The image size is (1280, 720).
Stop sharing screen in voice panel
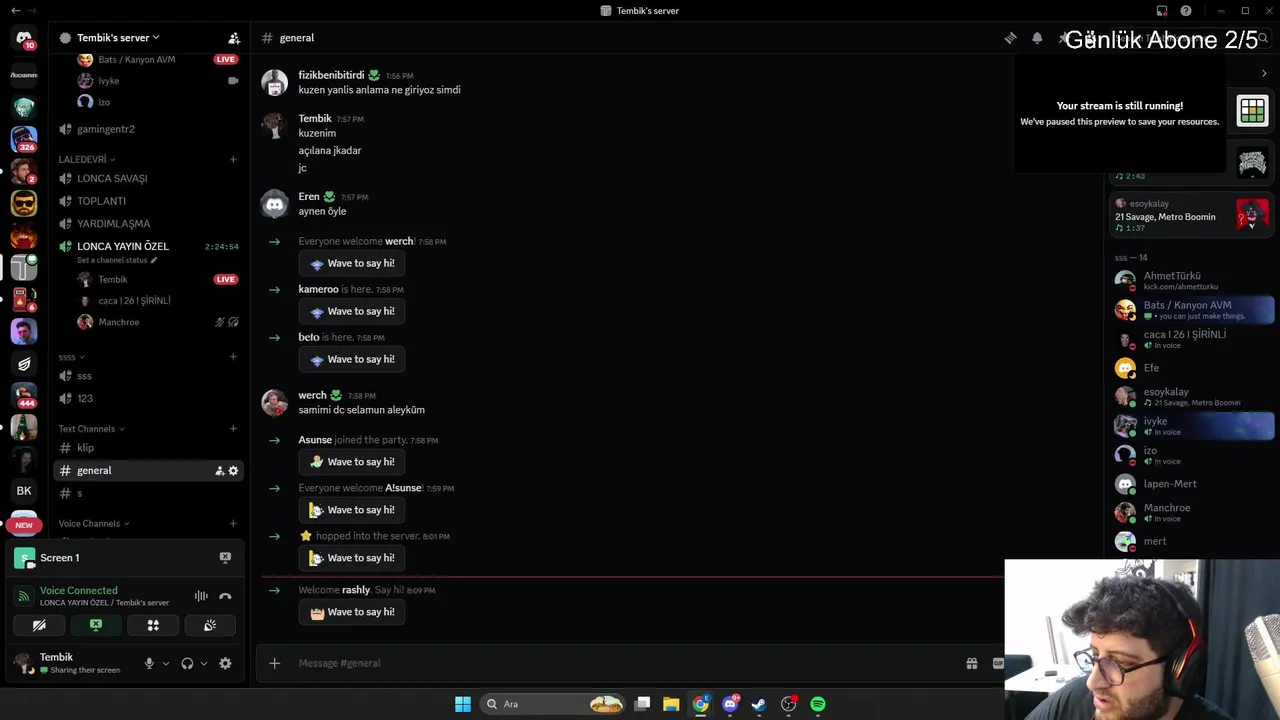(96, 625)
